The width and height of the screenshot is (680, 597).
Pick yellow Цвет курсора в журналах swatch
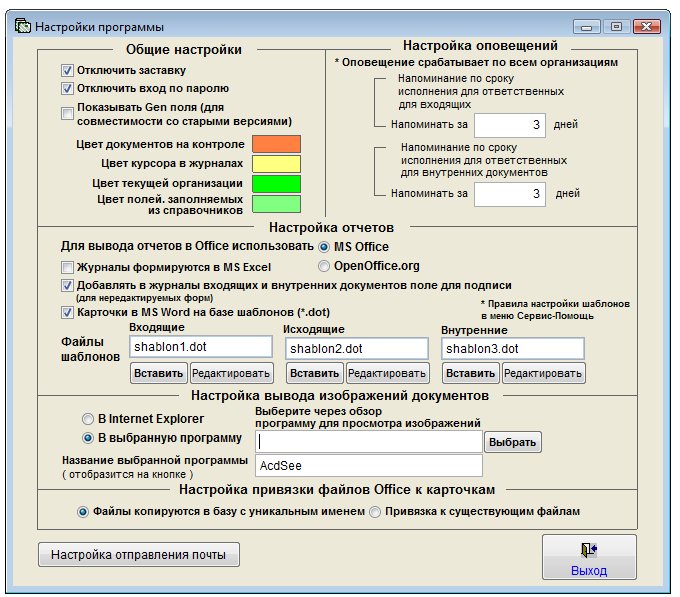[277, 164]
